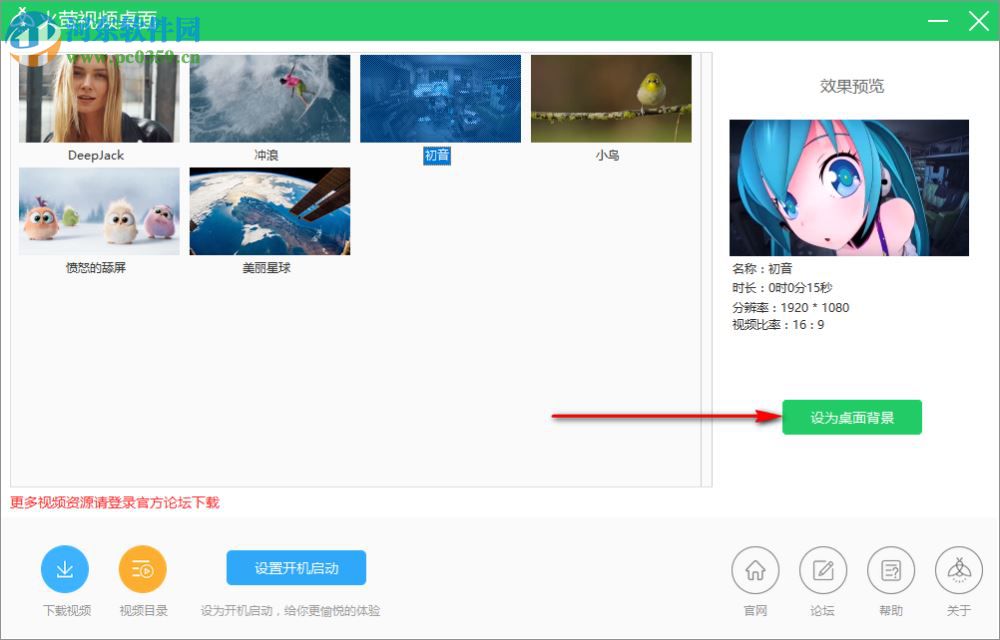This screenshot has height=640, width=1000.
Task: Select the 小鸟 bird video thumbnail
Action: [611, 97]
